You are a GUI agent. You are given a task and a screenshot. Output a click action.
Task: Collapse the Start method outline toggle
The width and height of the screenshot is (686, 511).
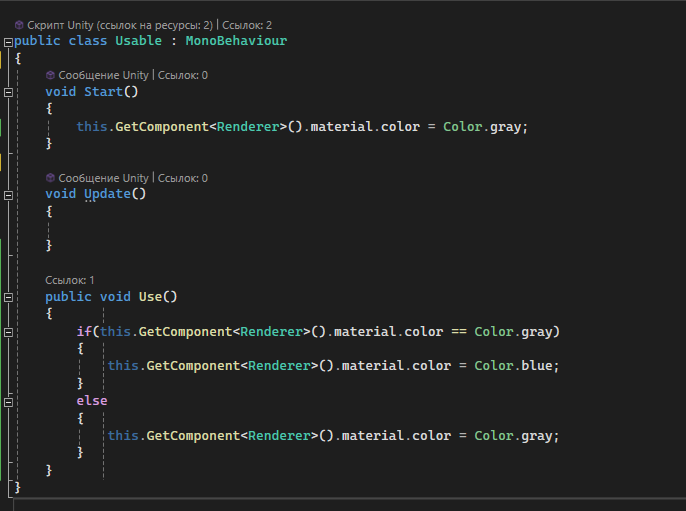(x=8, y=92)
